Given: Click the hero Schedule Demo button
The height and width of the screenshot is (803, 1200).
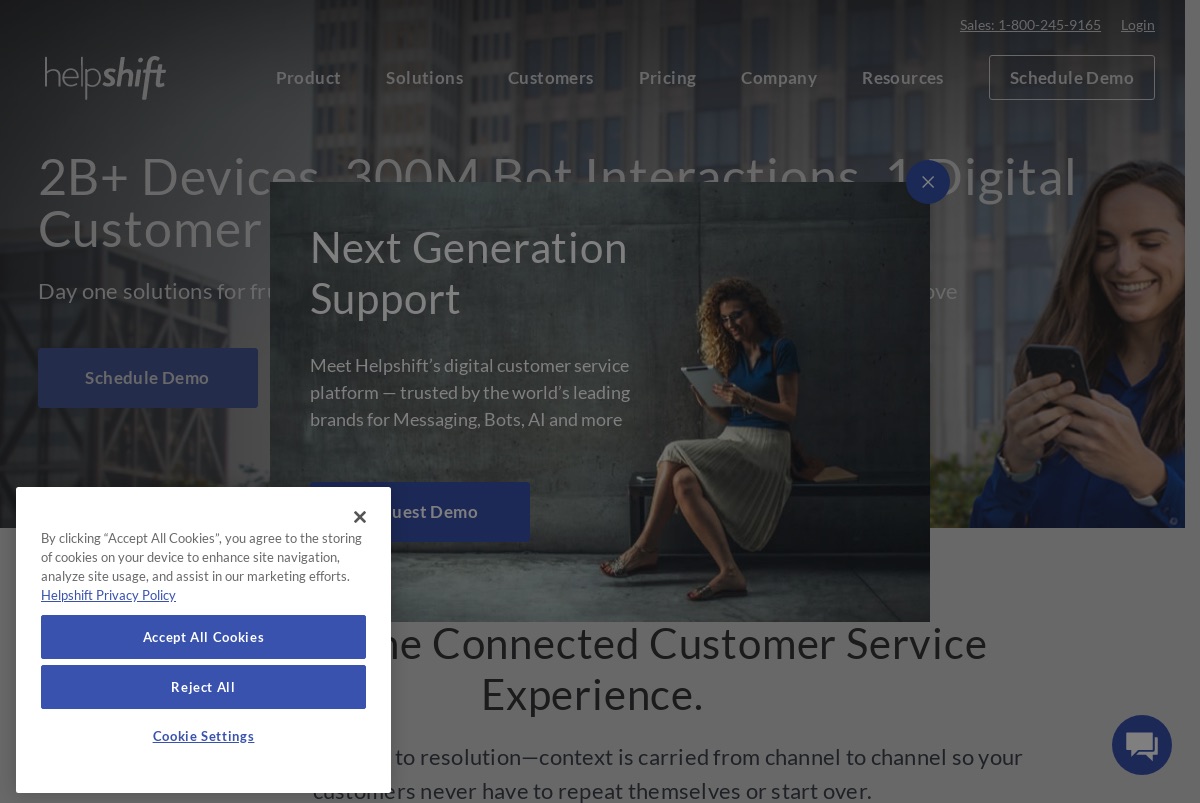Looking at the screenshot, I should tap(148, 378).
